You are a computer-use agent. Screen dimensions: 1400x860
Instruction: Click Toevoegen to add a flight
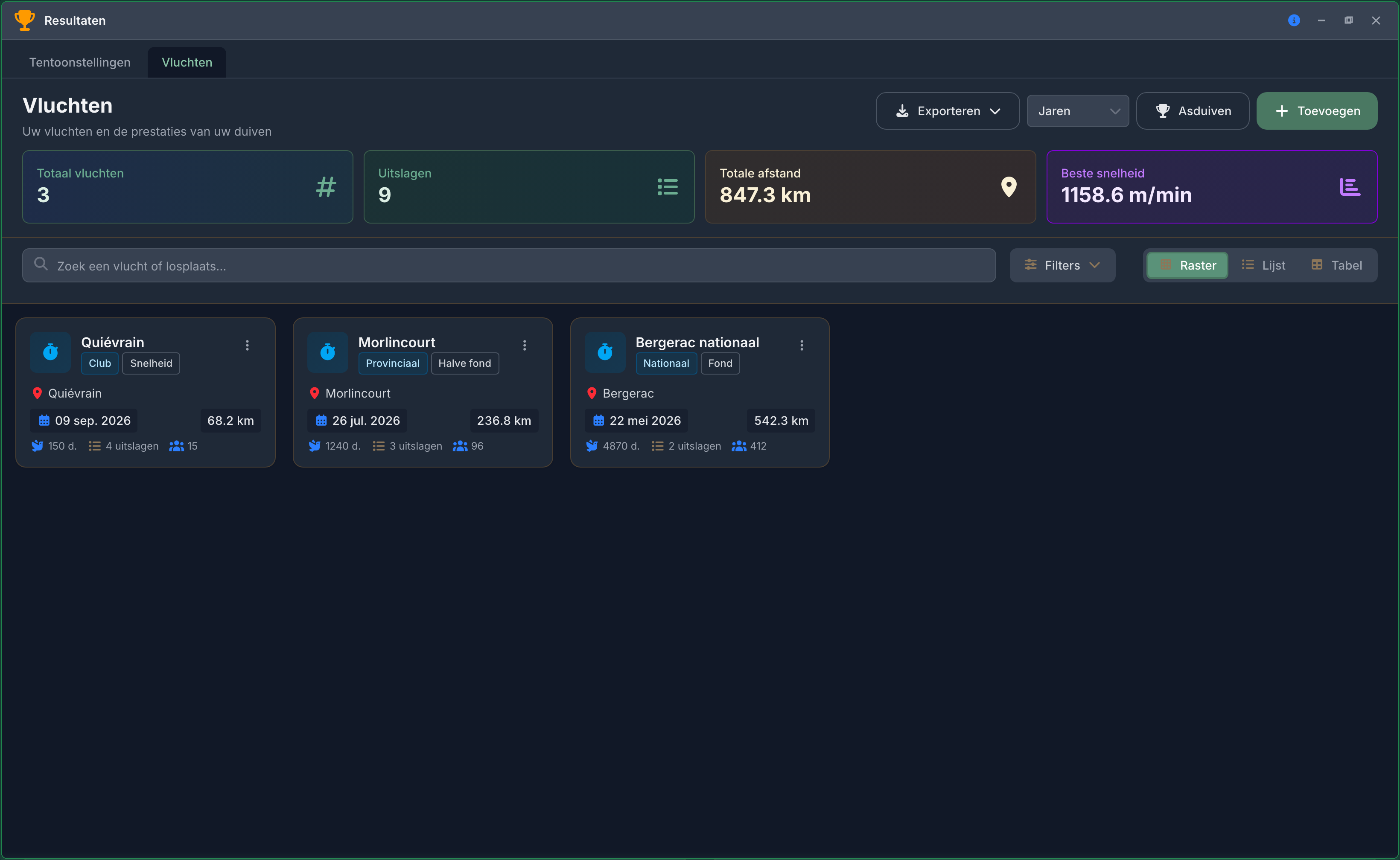click(x=1316, y=111)
